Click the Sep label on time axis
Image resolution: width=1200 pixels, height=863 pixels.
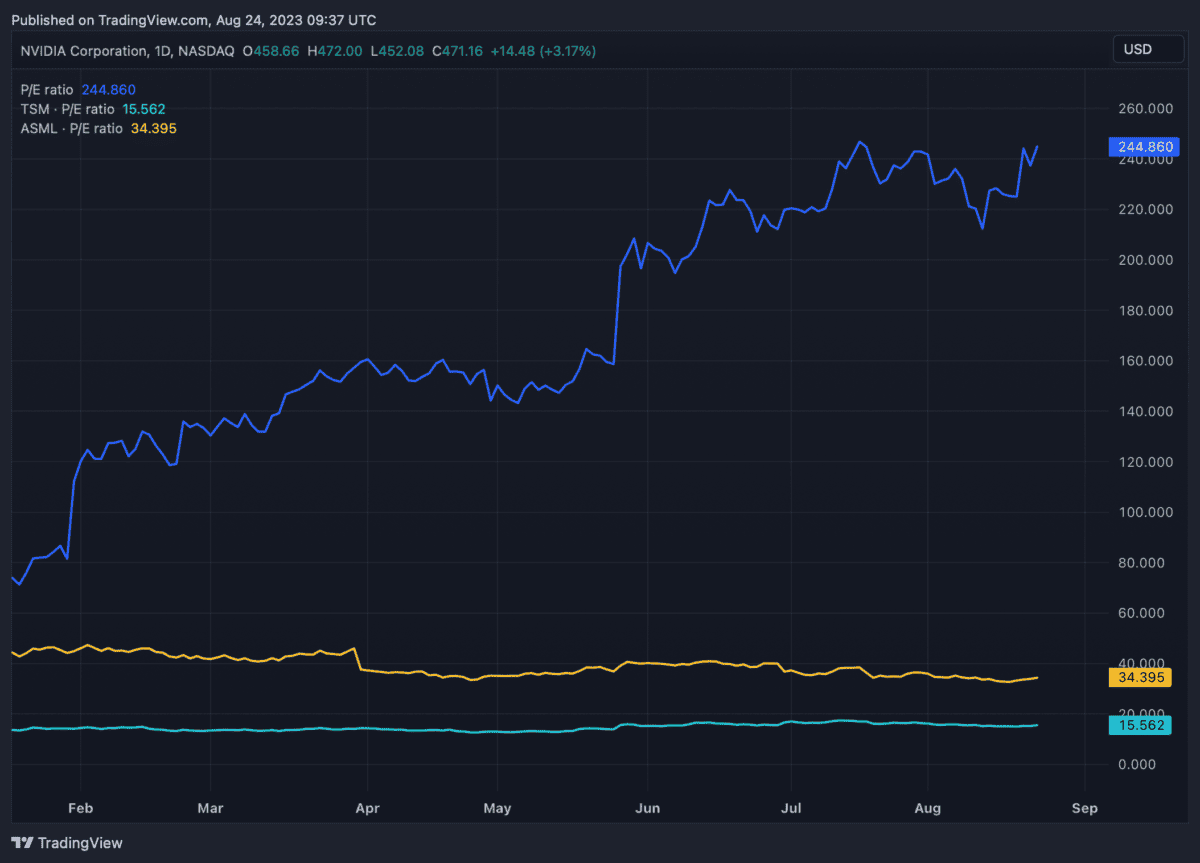click(1084, 807)
